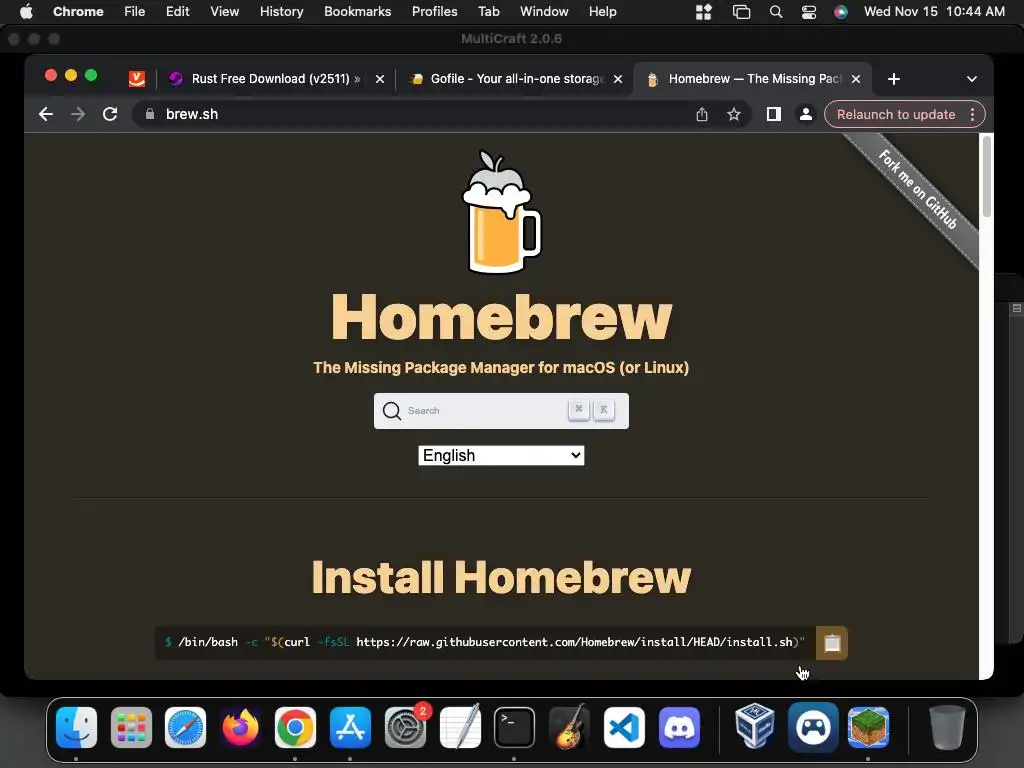Click the Homebrew title heading
1024x768 pixels.
[x=501, y=317]
